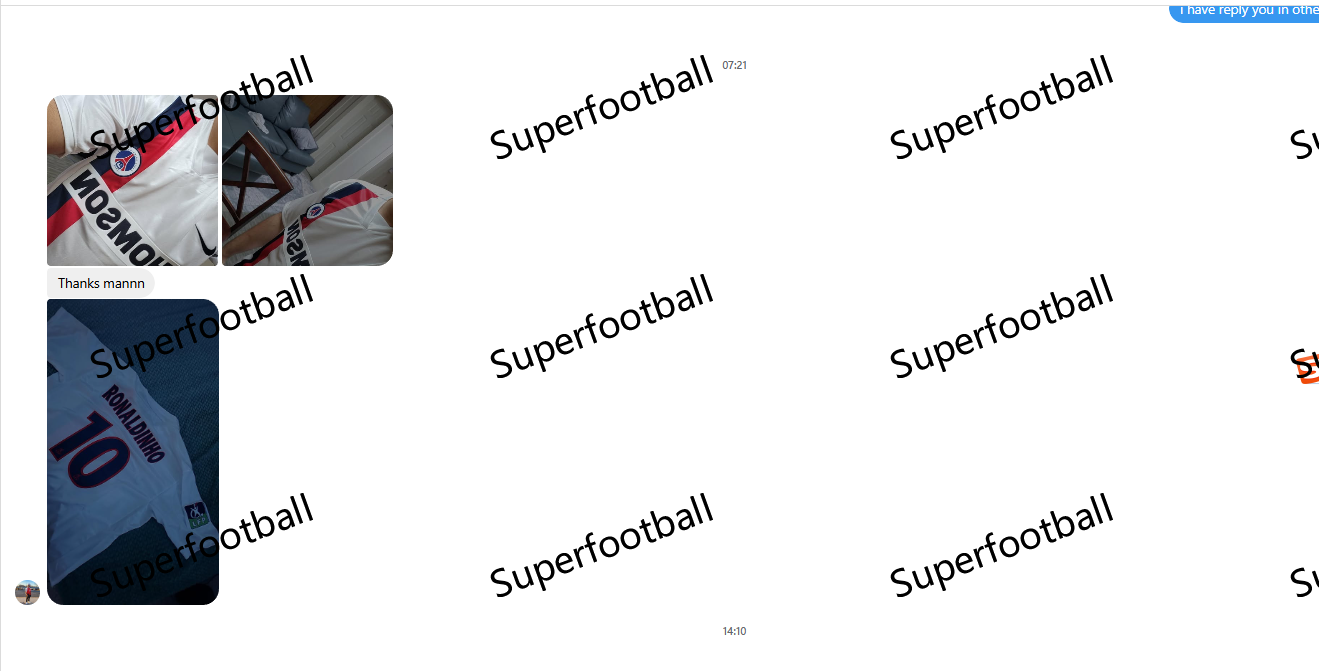This screenshot has width=1319, height=671.
Task: Click the partially visible orange icon
Action: point(1309,368)
